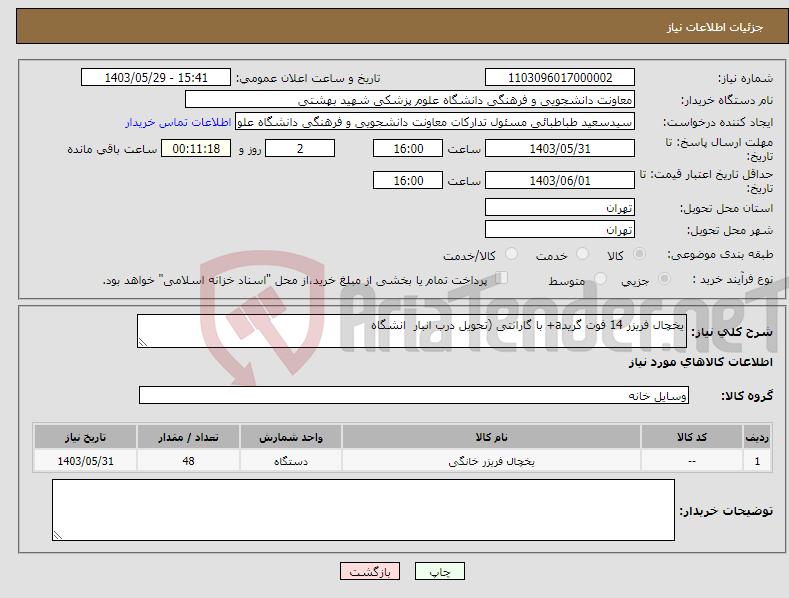The width and height of the screenshot is (789, 598).
Task: Click the goods group وسایل خانه field
Action: (x=414, y=396)
